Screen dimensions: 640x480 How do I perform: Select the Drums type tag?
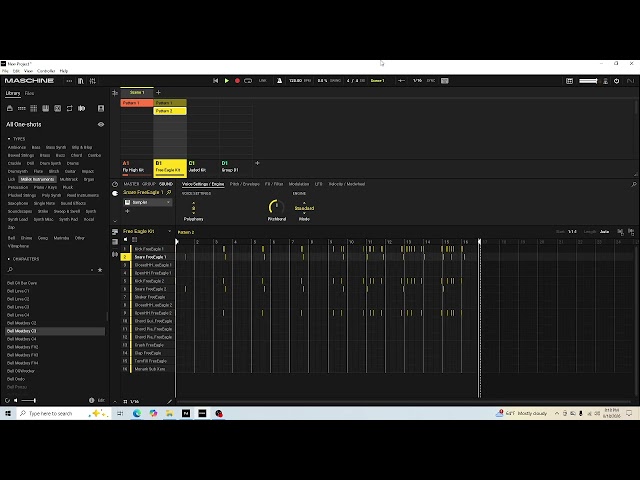(x=73, y=163)
